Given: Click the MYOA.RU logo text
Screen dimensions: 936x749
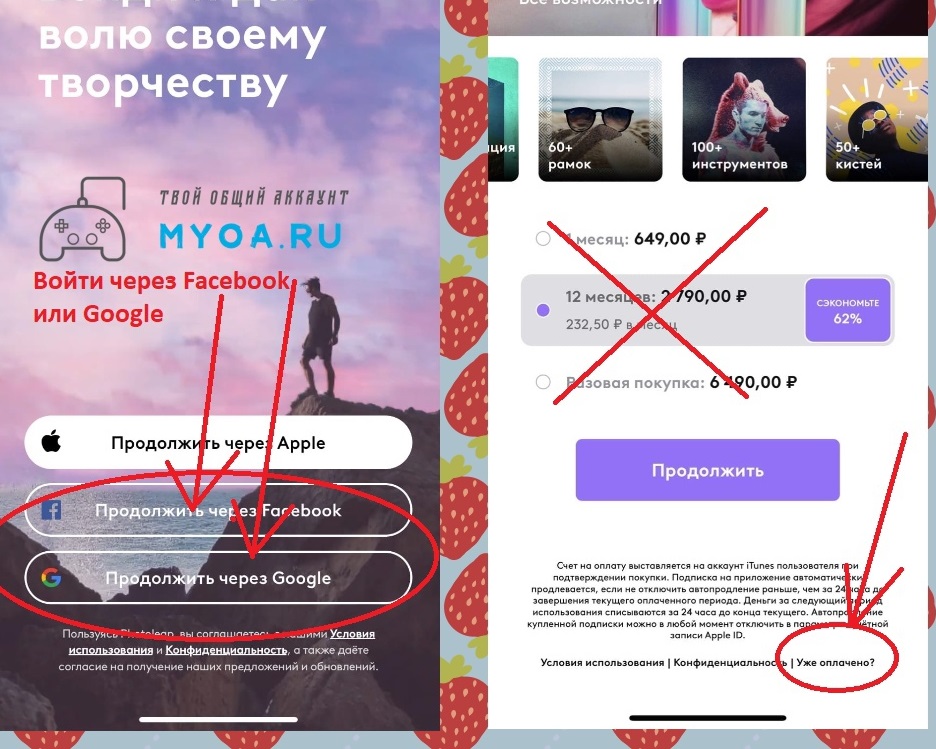Looking at the screenshot, I should pos(250,236).
